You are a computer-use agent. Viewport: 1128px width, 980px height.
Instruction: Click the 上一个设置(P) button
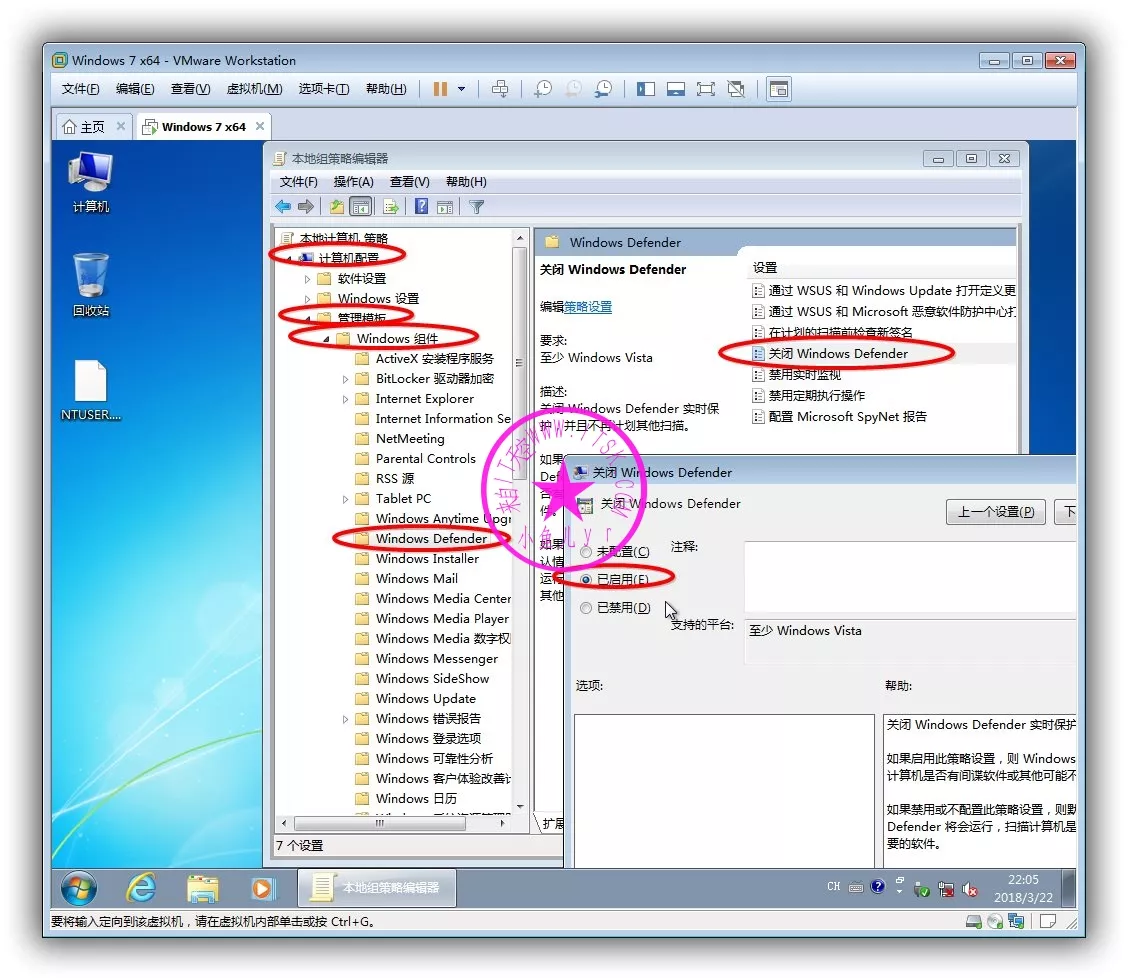(995, 512)
